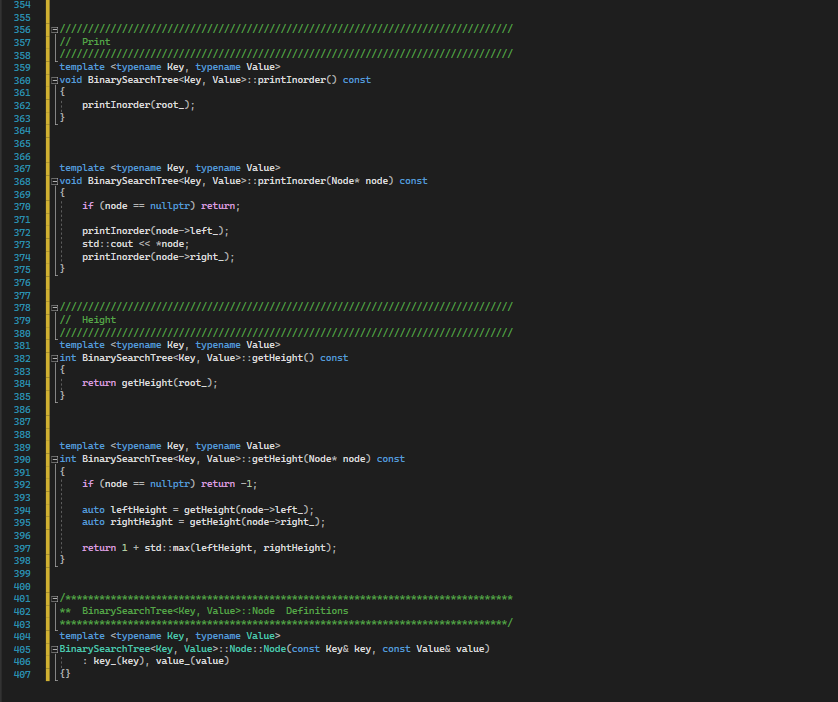Collapse the getHeight() const function body

click(x=53, y=357)
